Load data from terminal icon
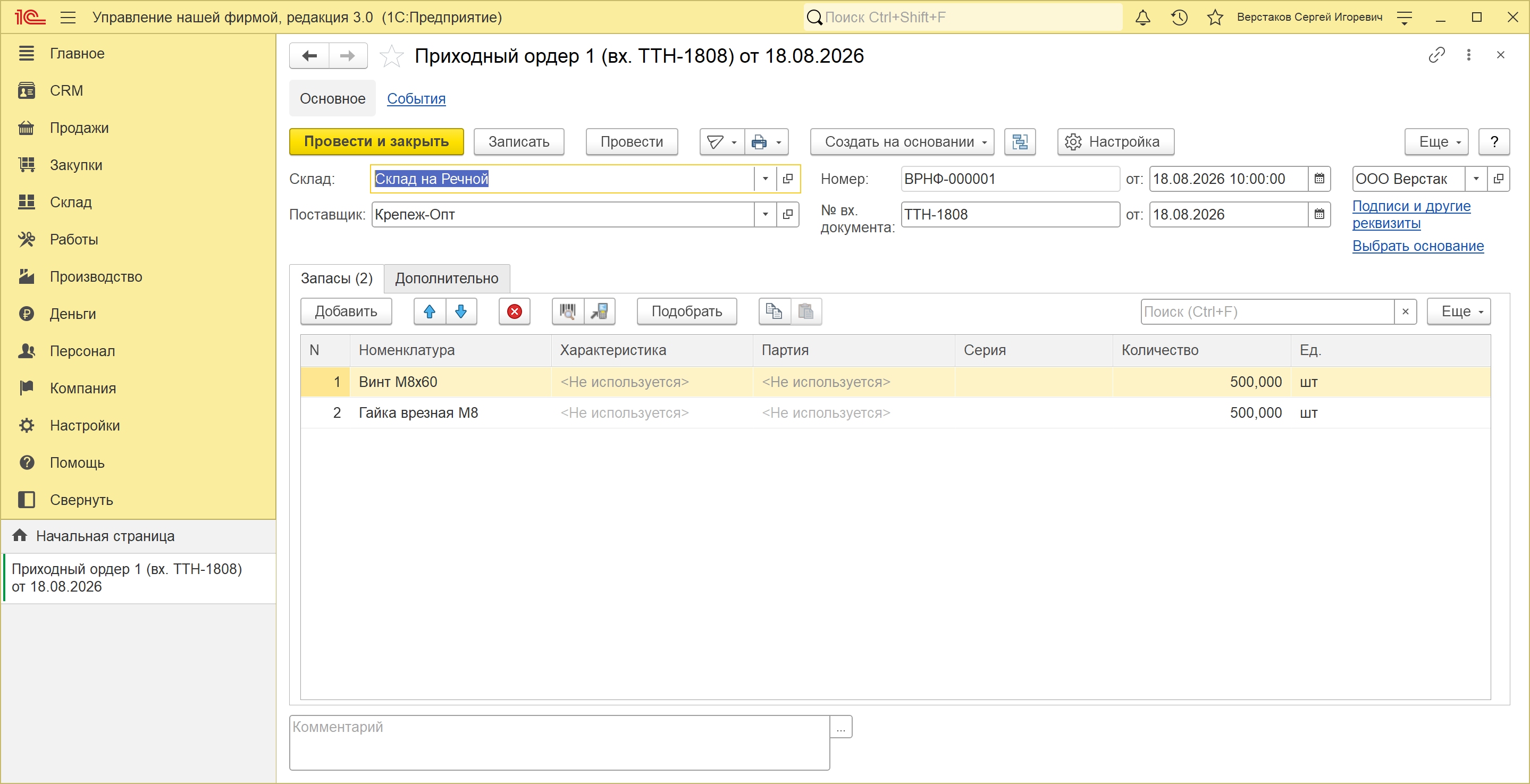The width and height of the screenshot is (1530, 784). point(599,311)
